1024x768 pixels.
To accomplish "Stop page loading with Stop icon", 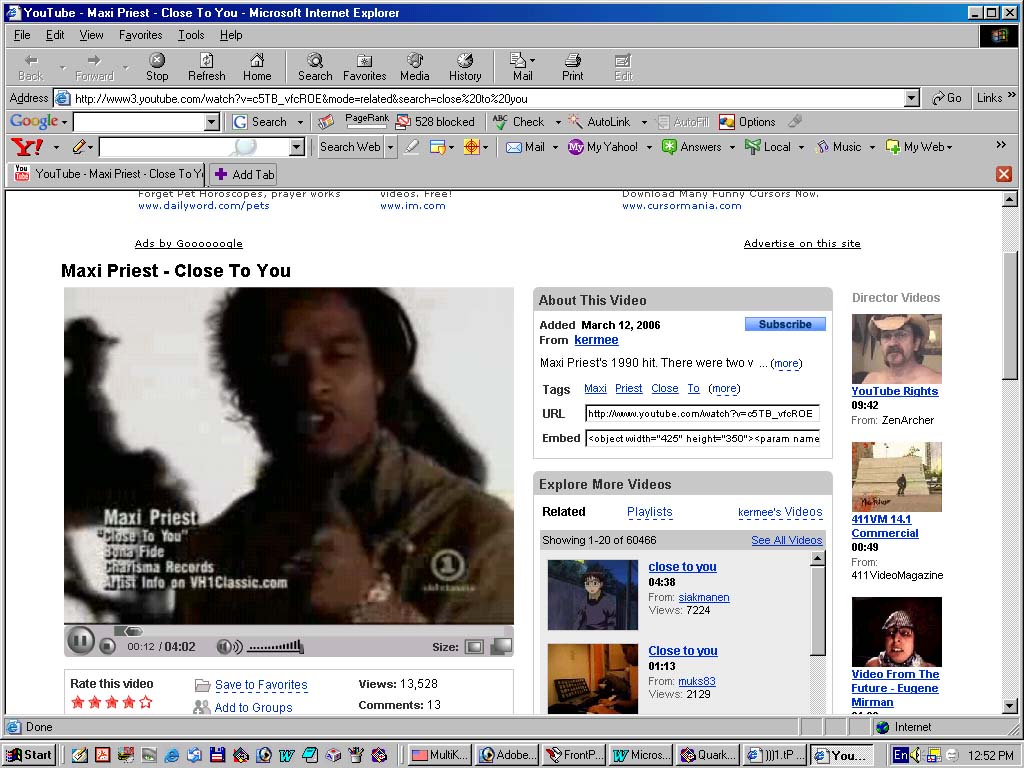I will click(x=157, y=67).
